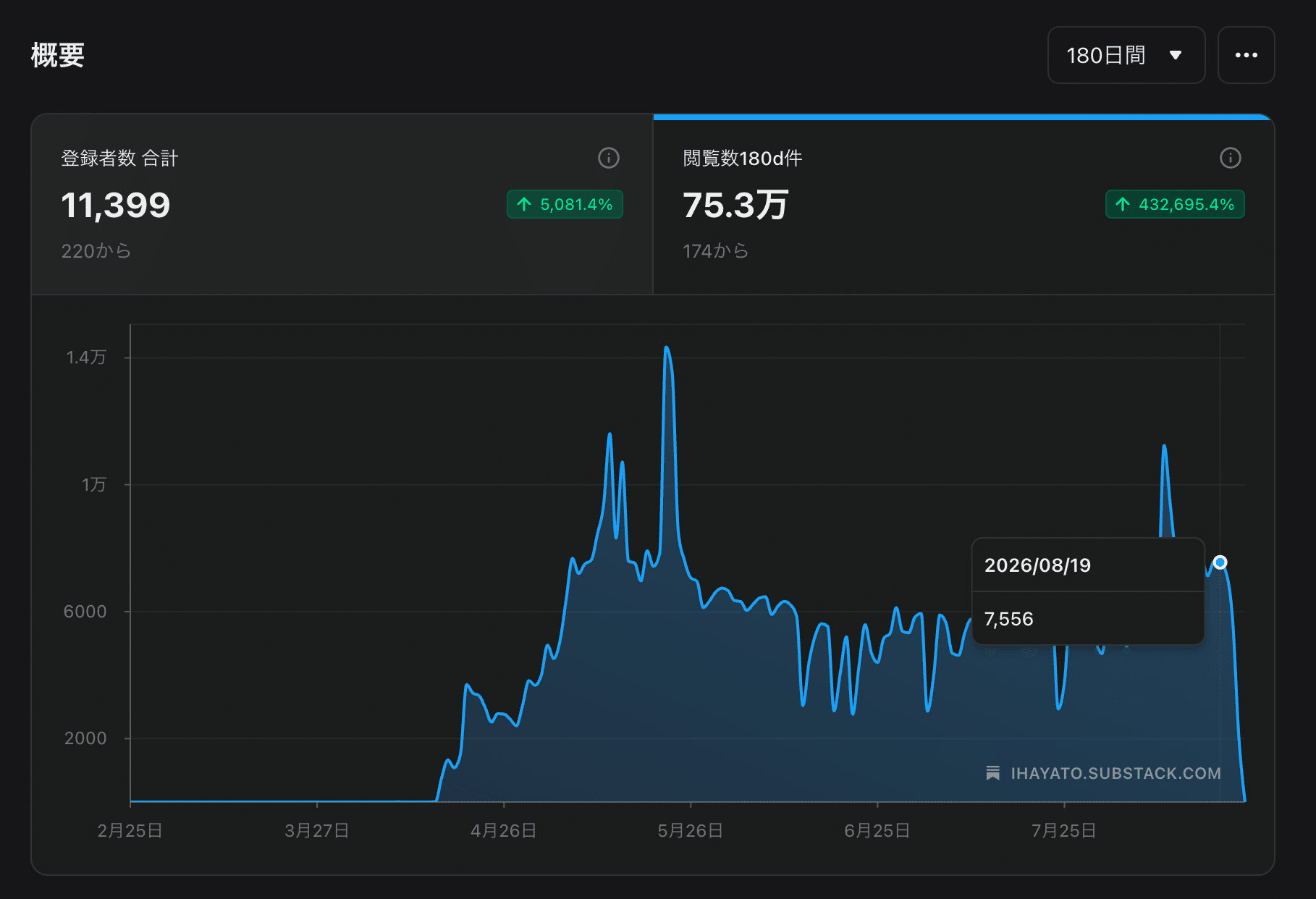The image size is (1316, 899).
Task: Click the green 432,695.4% growth badge
Action: [x=1175, y=204]
